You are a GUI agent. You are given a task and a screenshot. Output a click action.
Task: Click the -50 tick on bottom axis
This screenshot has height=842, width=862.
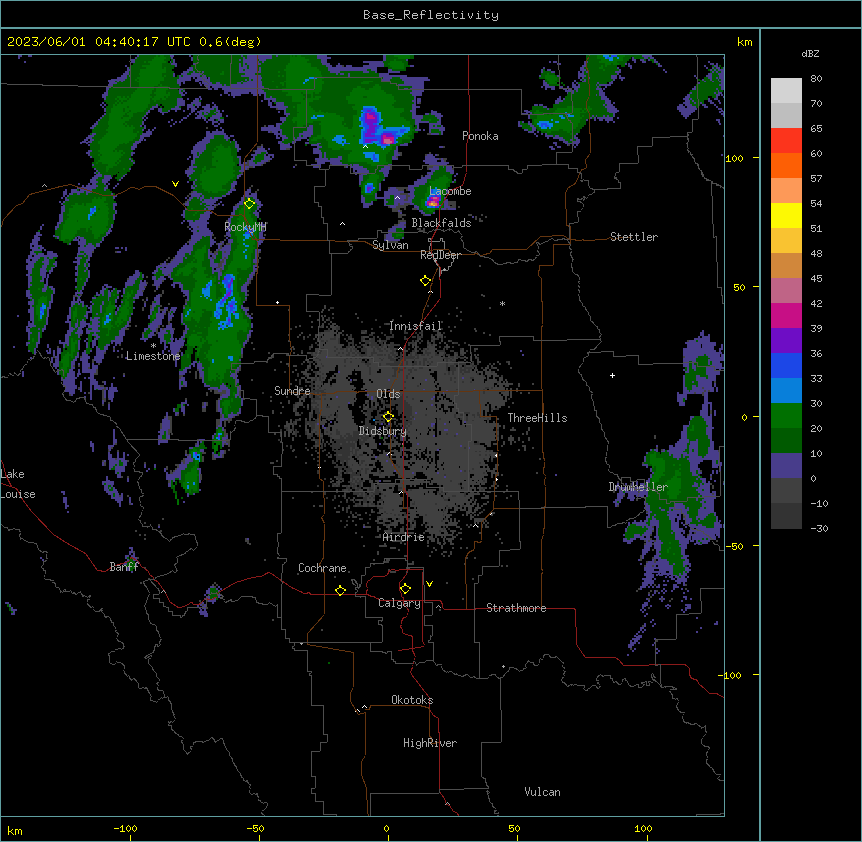255,828
